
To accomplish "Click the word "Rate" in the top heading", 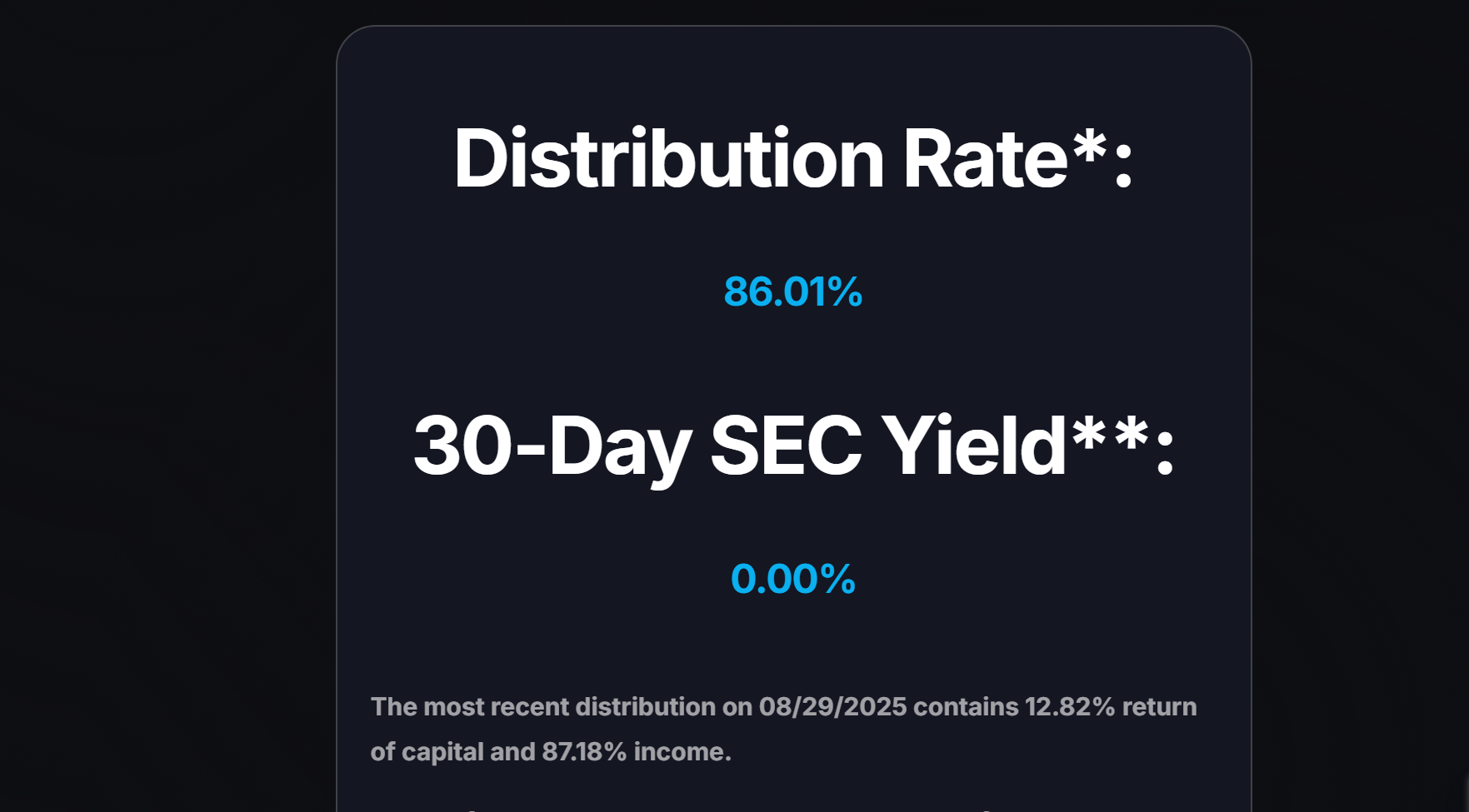I will point(985,159).
